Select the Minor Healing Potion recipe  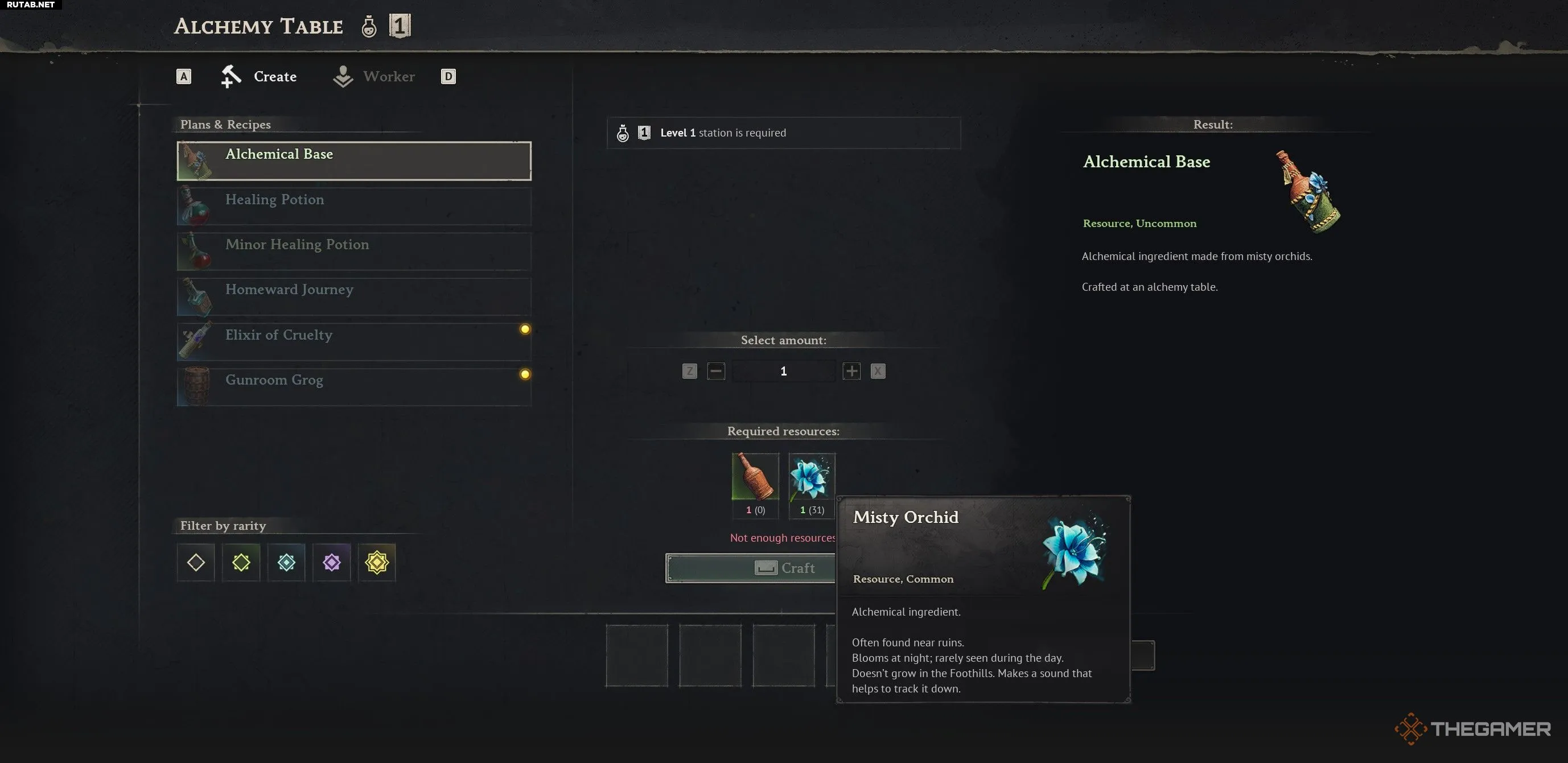354,251
